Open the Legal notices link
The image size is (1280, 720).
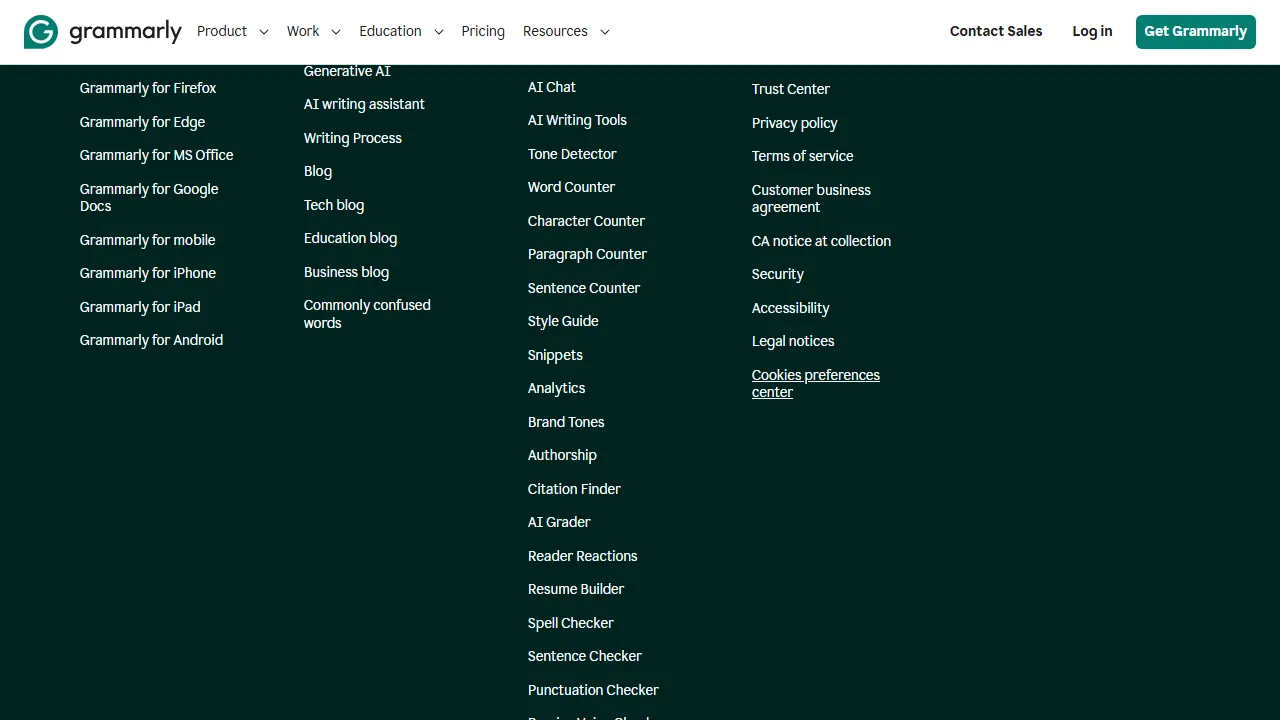(x=793, y=341)
